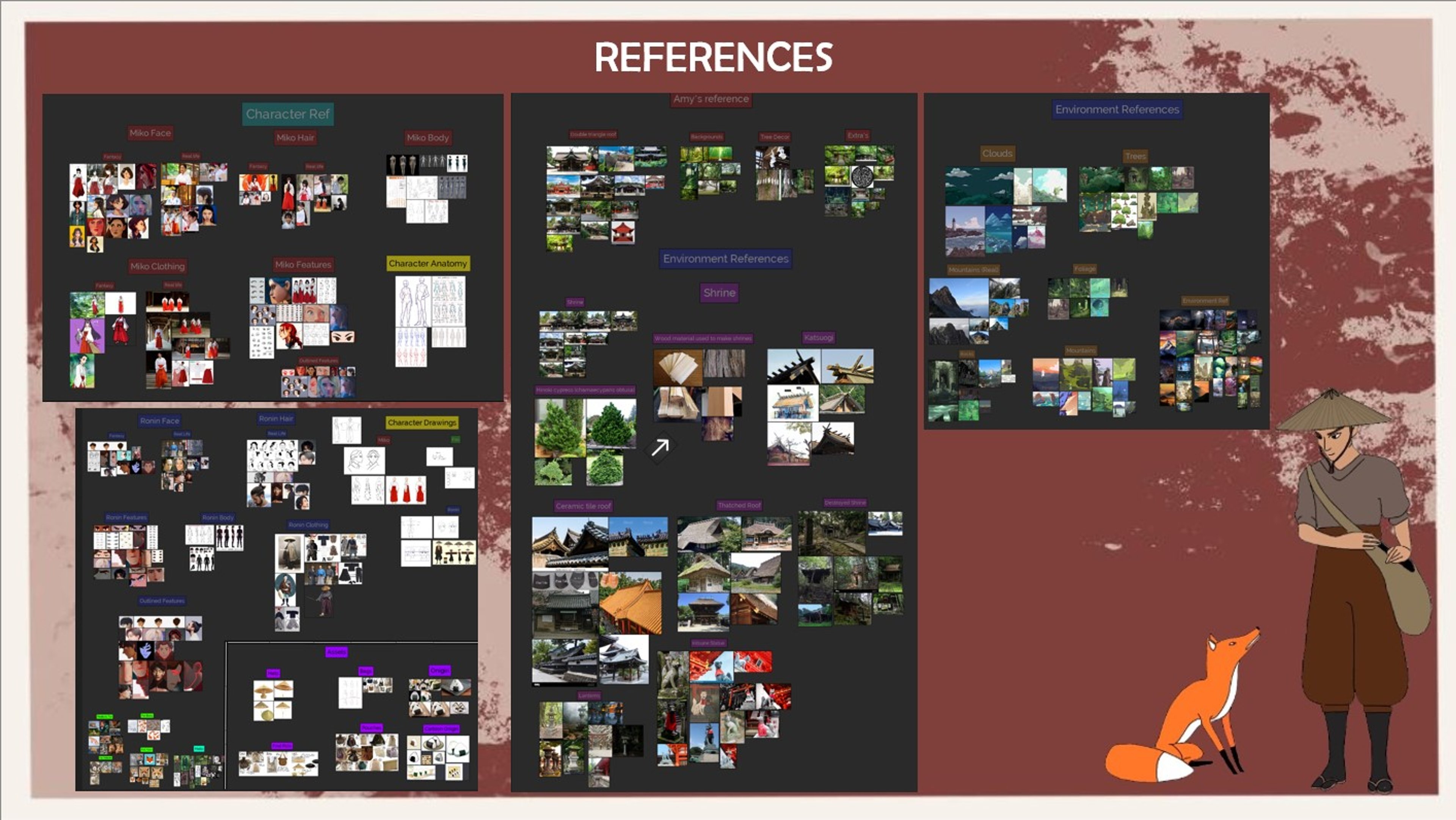Click the yellow Character Anatomy label
Screen dimensions: 1456x820
tap(428, 264)
